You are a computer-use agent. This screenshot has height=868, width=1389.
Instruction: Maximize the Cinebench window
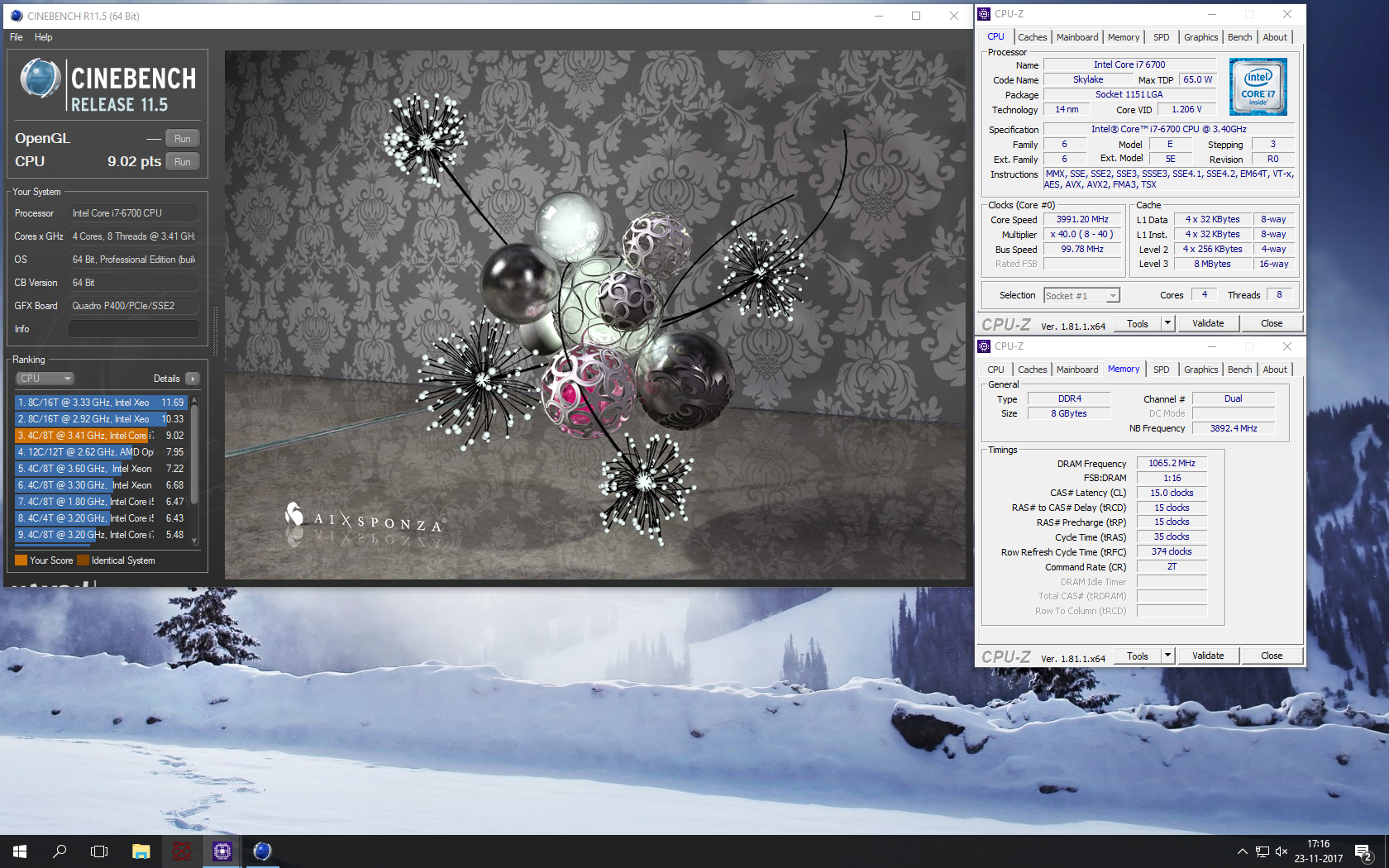click(x=916, y=16)
